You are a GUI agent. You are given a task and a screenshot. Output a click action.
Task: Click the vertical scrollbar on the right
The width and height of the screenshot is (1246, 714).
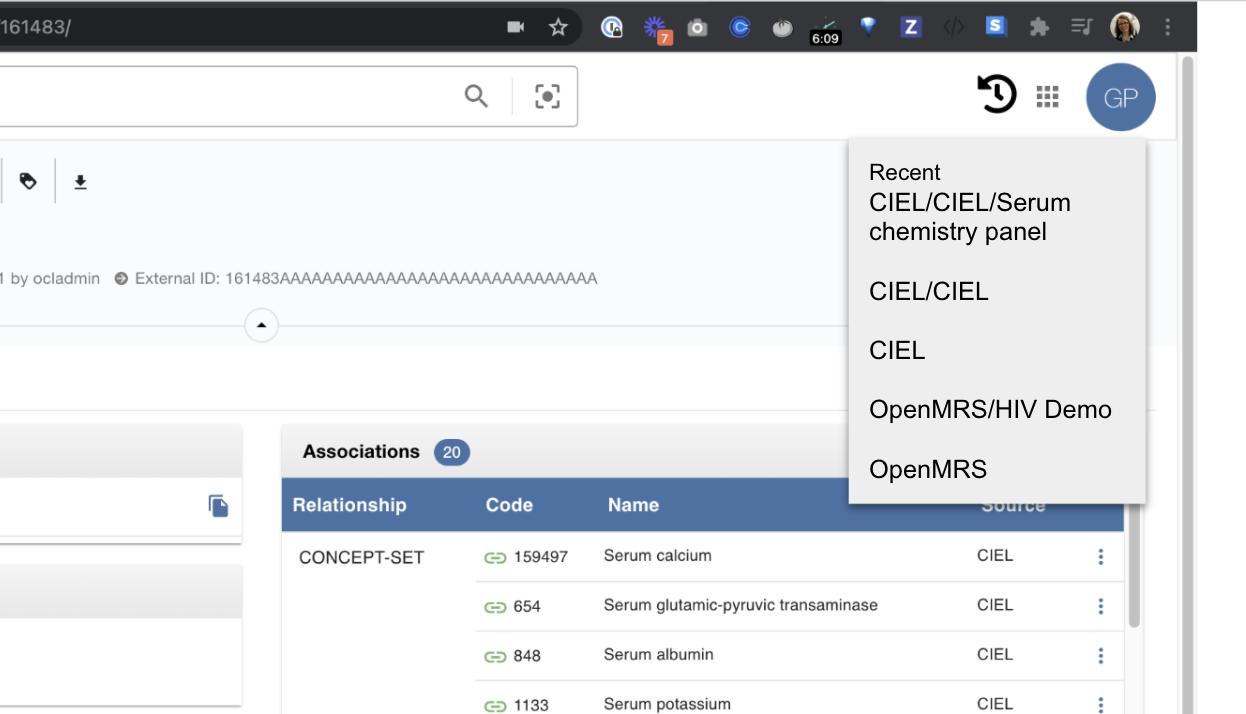coord(1188,300)
